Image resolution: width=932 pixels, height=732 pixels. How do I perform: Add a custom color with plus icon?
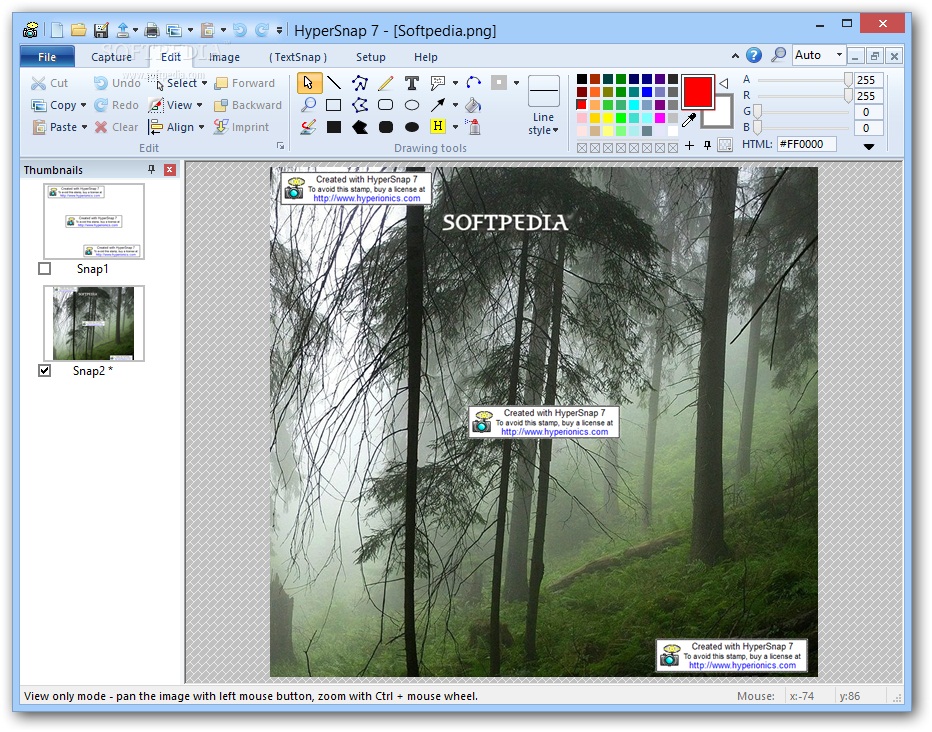[689, 146]
